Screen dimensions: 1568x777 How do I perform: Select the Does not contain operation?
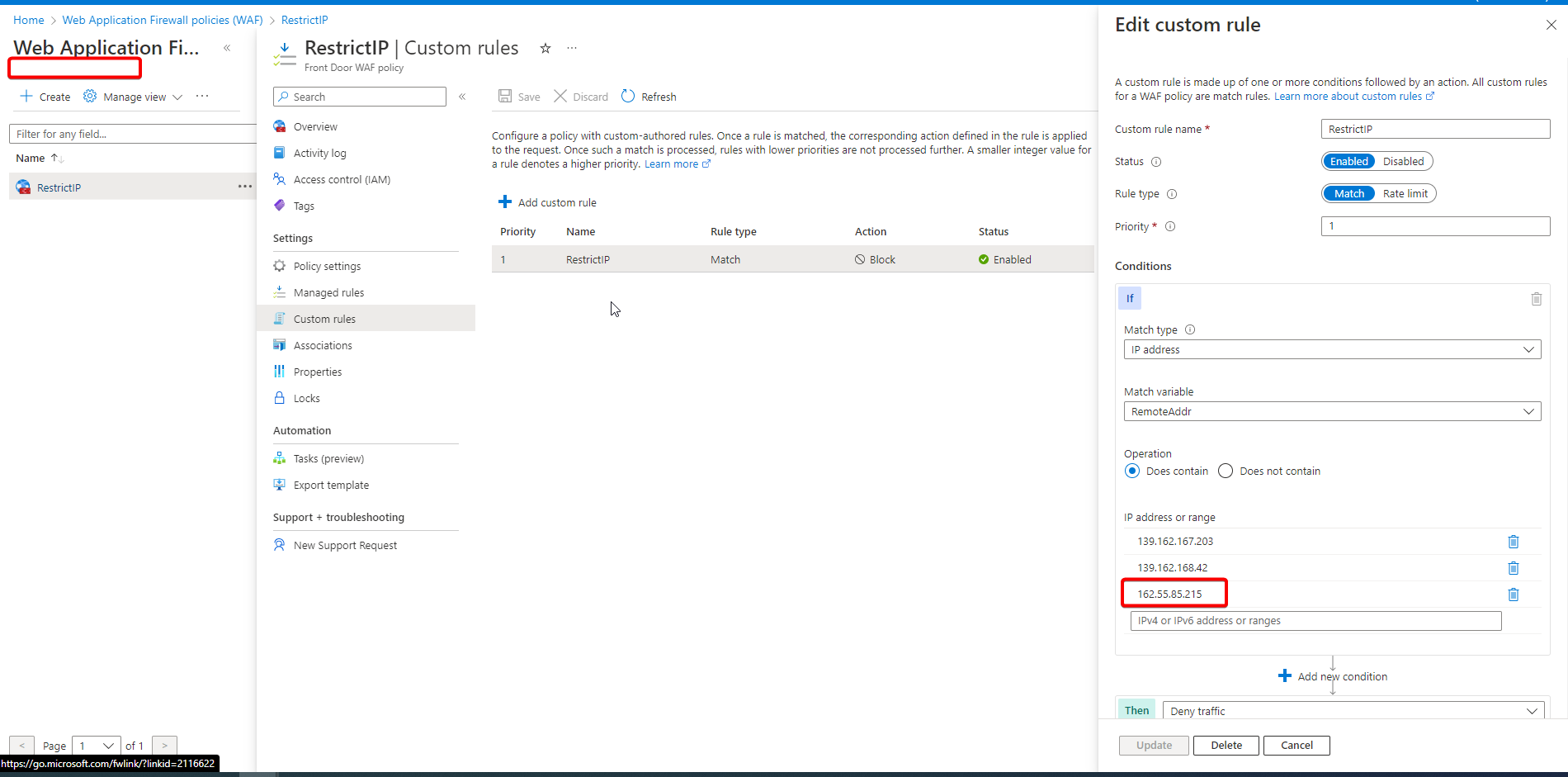coord(1226,471)
